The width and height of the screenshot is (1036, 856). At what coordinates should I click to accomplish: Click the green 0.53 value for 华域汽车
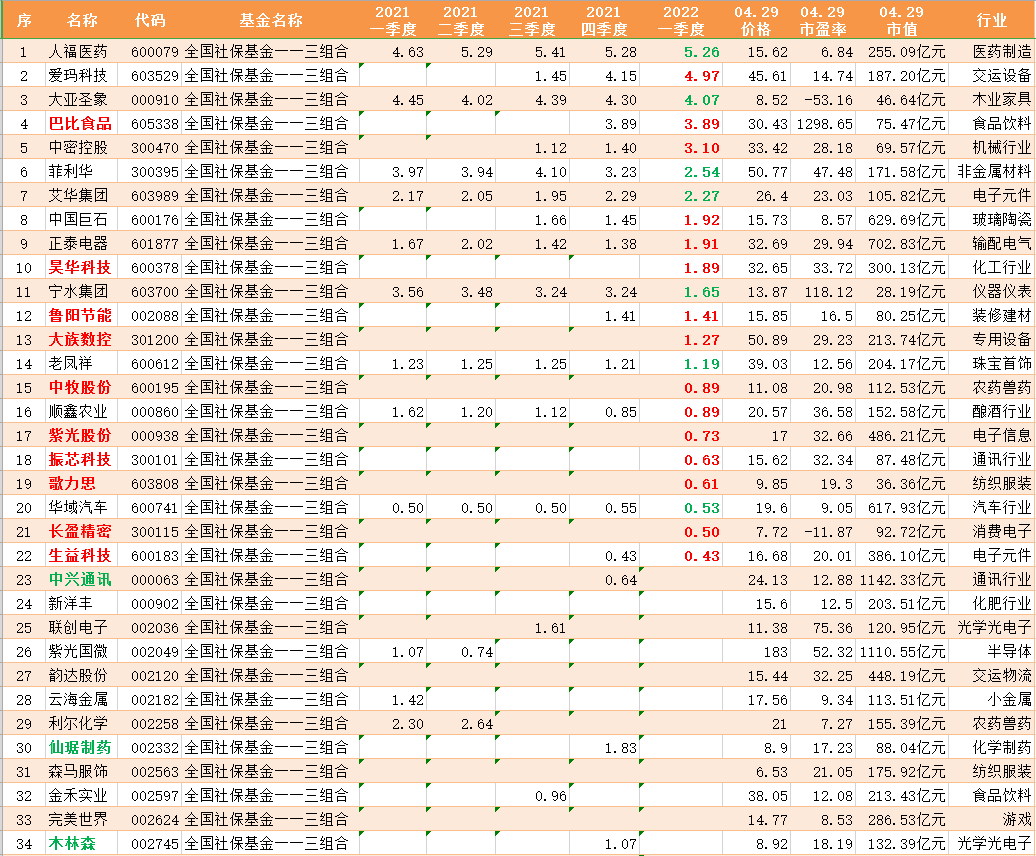click(702, 508)
